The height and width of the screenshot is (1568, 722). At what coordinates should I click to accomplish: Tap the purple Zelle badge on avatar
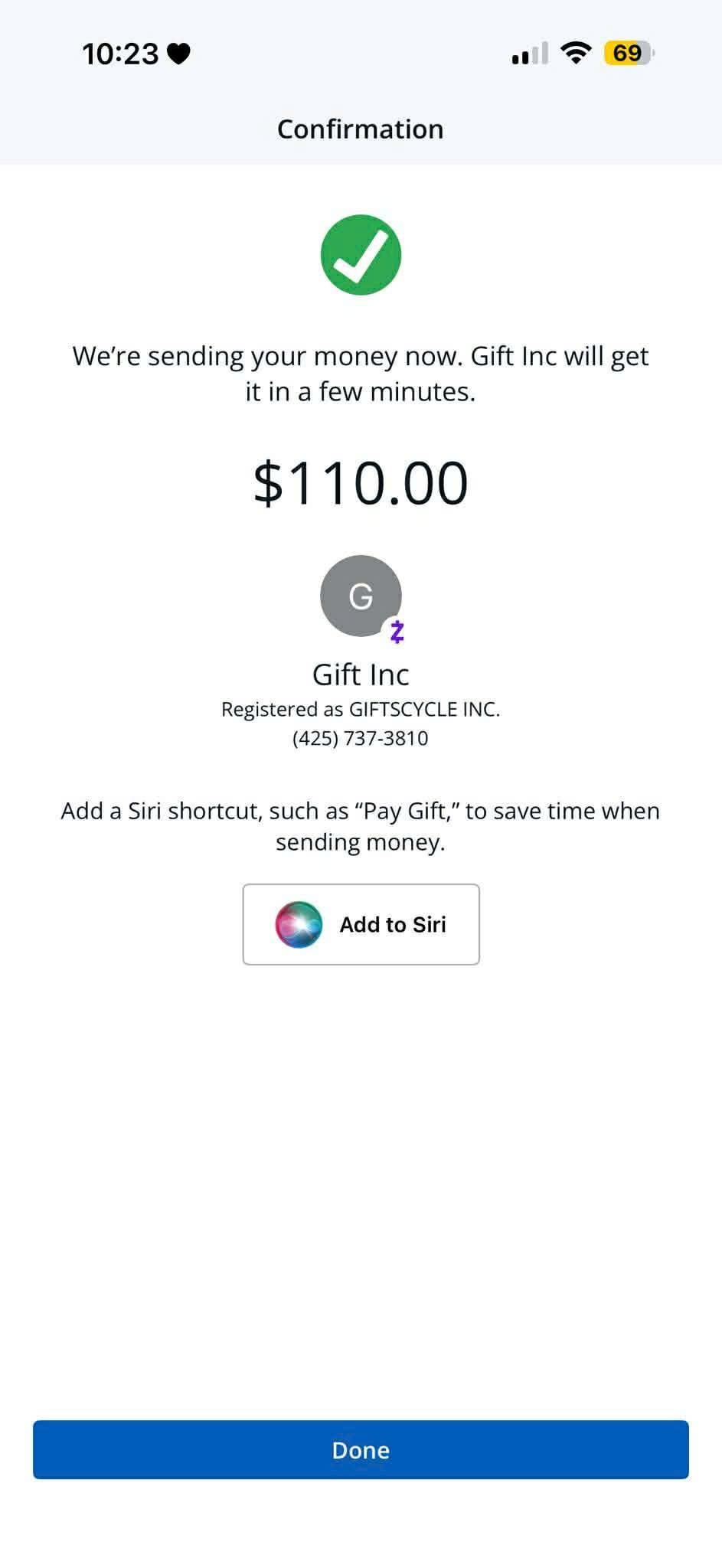pyautogui.click(x=397, y=632)
